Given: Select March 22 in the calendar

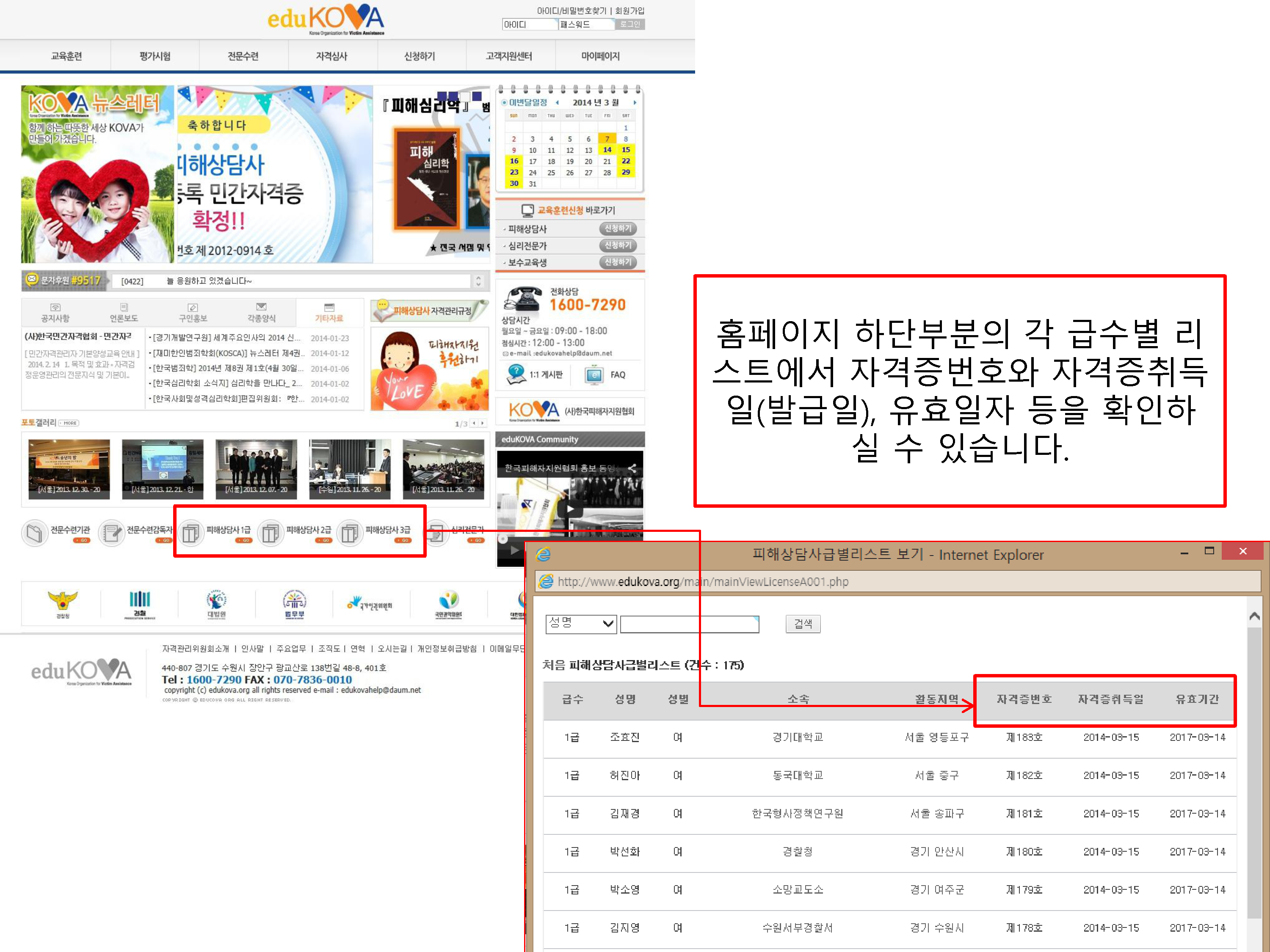Looking at the screenshot, I should tap(626, 161).
